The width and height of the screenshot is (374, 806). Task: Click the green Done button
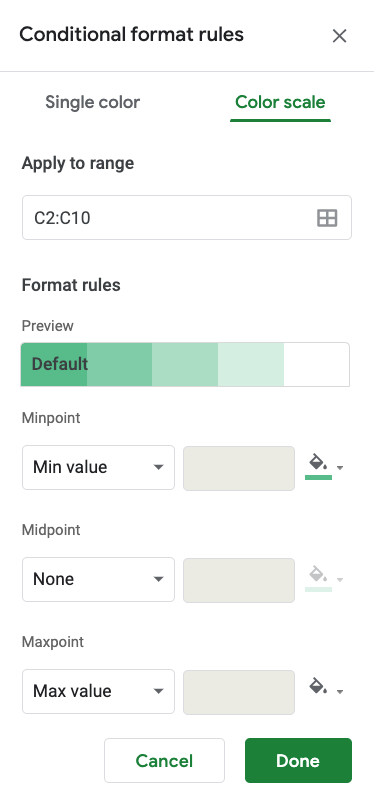(x=298, y=761)
